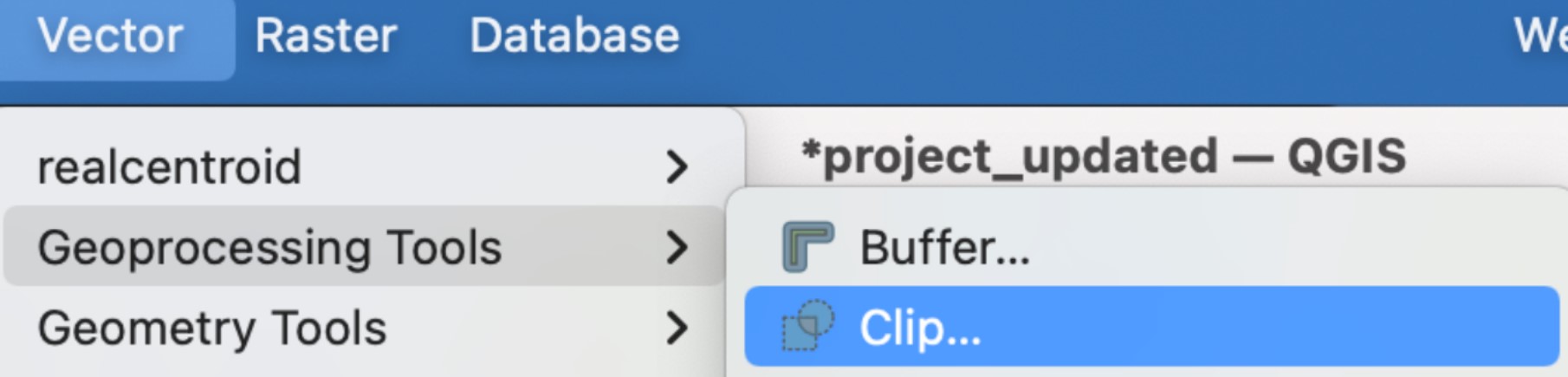Click the Geoprocessing Tools submenu chevron
The height and width of the screenshot is (377, 1568).
[x=677, y=247]
